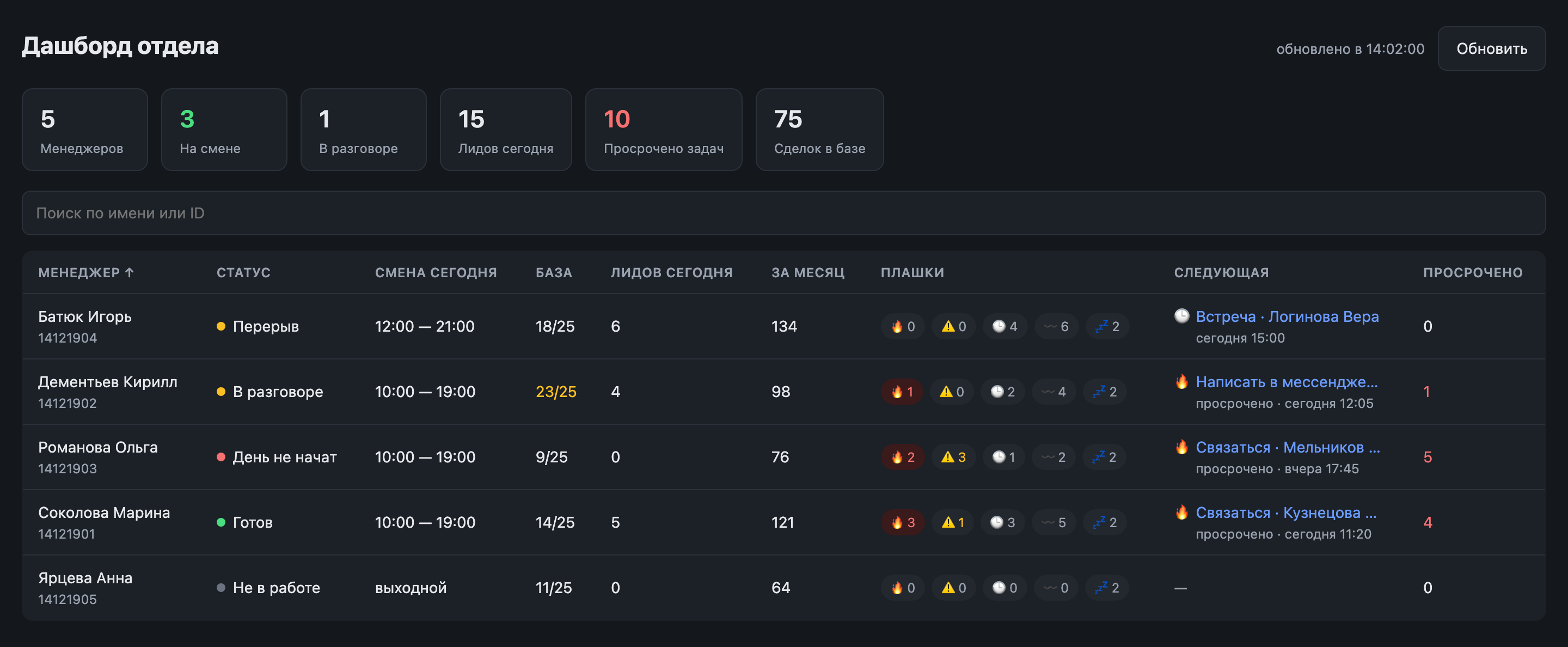The image size is (1568, 647).
Task: Focus the search field Поиск по имени или ID
Action: tap(783, 213)
